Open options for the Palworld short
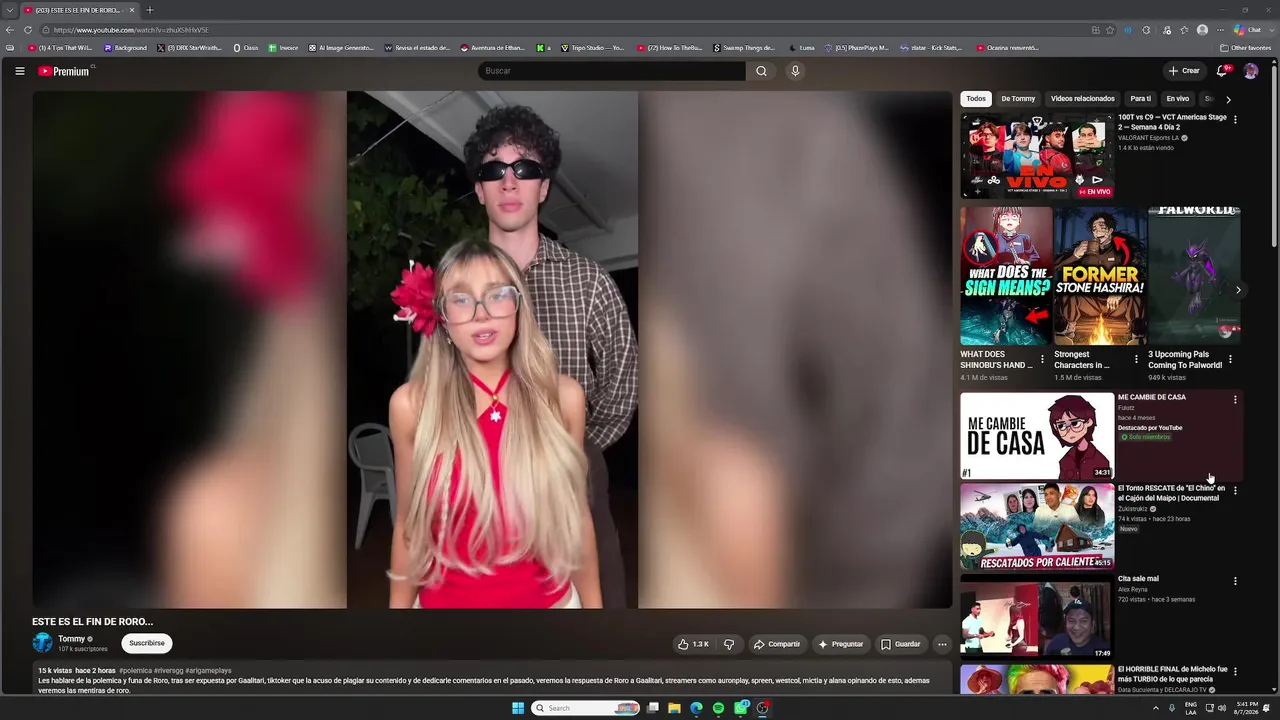The image size is (1280, 720). pyautogui.click(x=1230, y=359)
